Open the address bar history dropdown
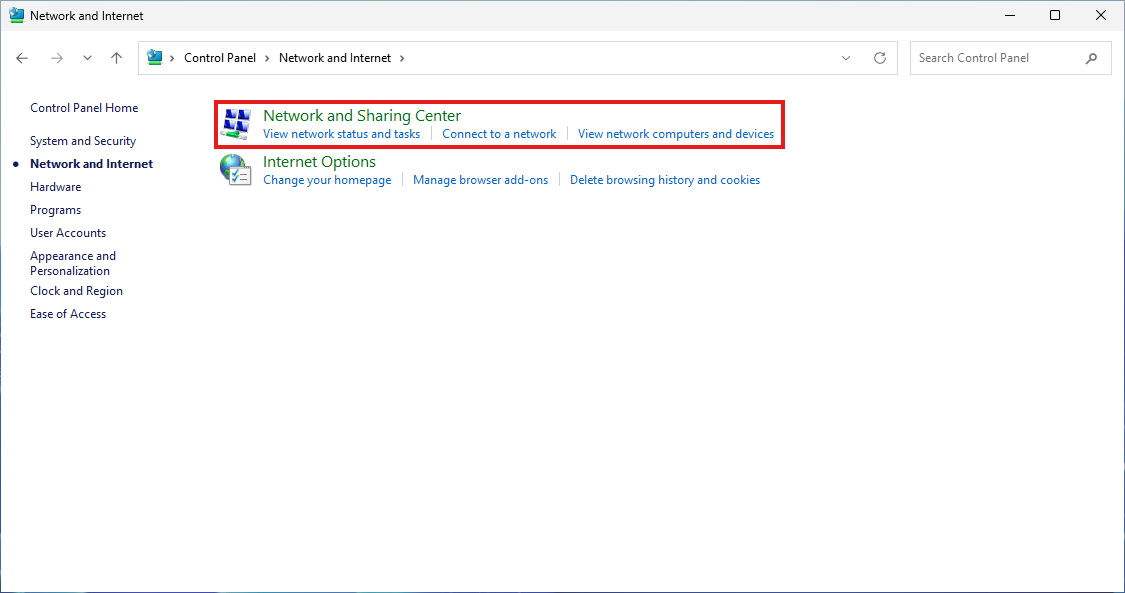Image resolution: width=1125 pixels, height=593 pixels. 846,58
